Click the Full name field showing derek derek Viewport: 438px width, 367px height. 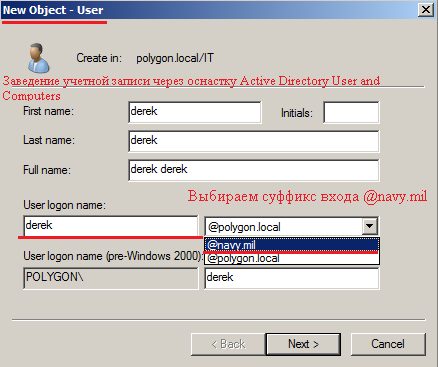coord(254,170)
